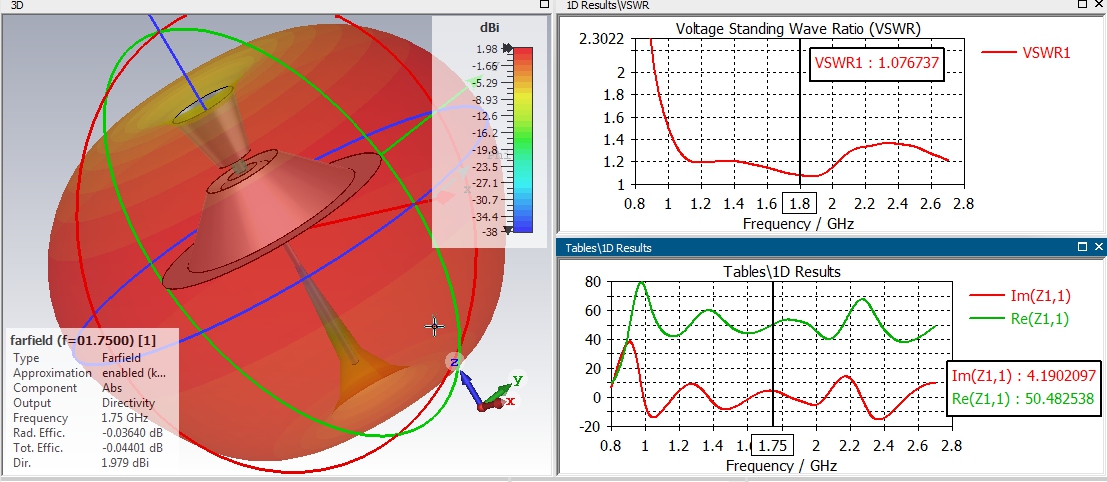Click the VSWR1 : 1.076737 marker readout
Viewport: 1107px width, 482px height.
coord(876,62)
